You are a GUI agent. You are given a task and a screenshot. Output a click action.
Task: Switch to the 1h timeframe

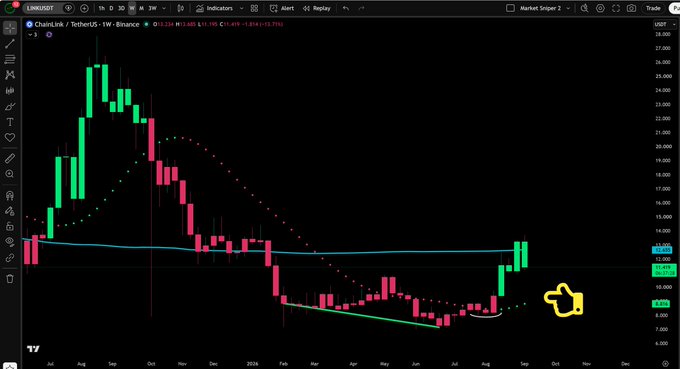pyautogui.click(x=101, y=8)
